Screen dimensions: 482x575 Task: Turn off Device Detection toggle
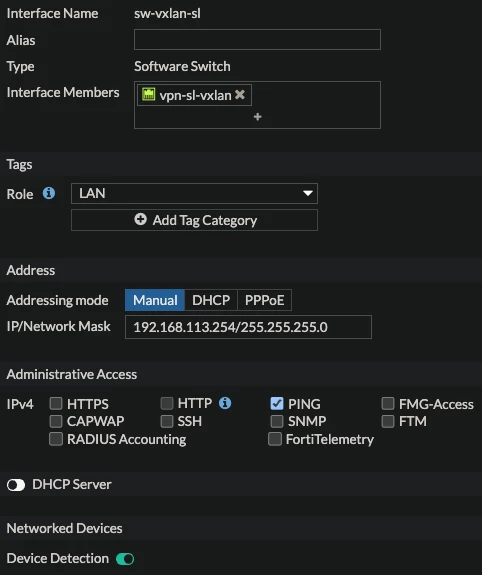pos(125,559)
